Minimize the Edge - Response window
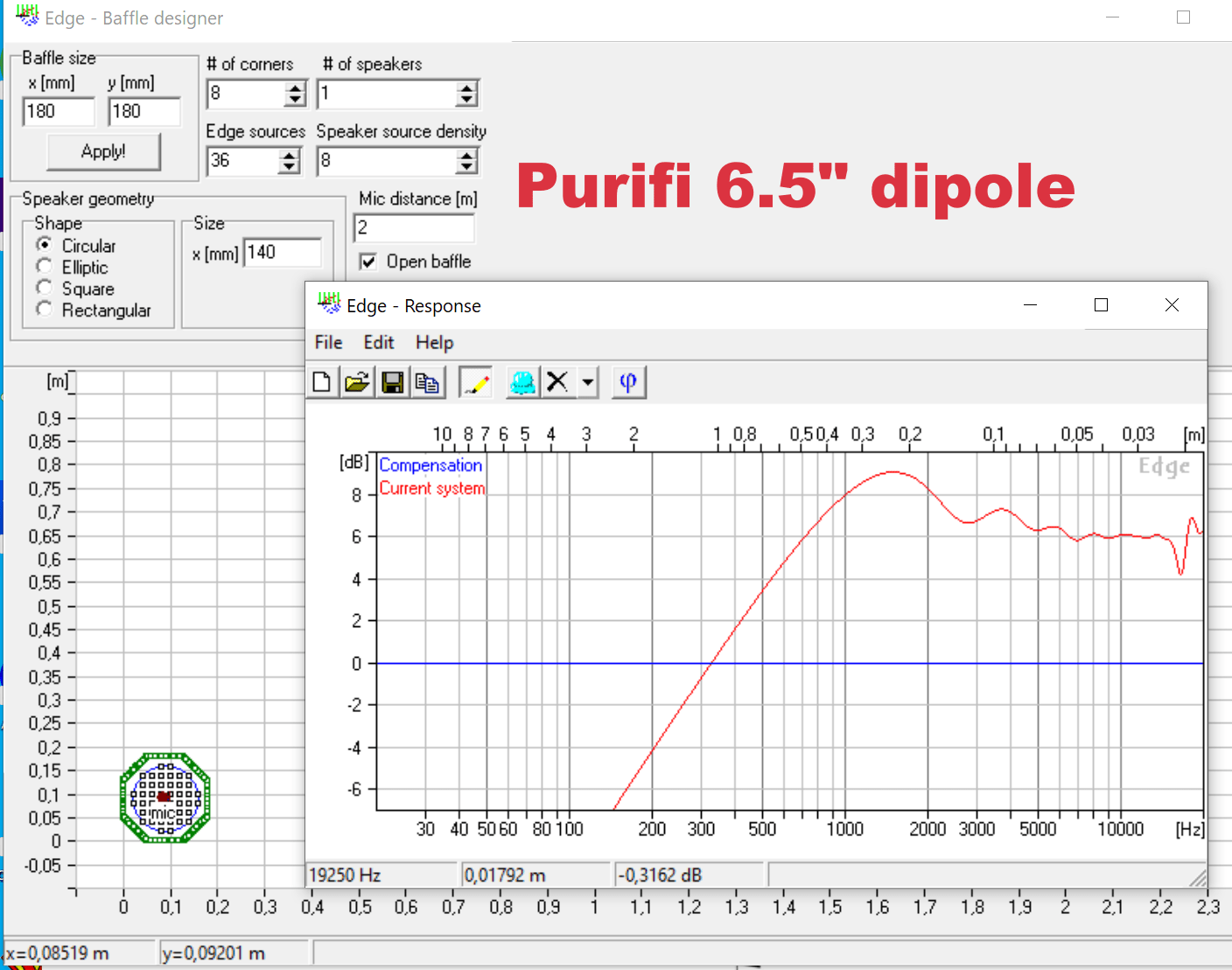This screenshot has height=970, width=1232. click(x=1031, y=304)
